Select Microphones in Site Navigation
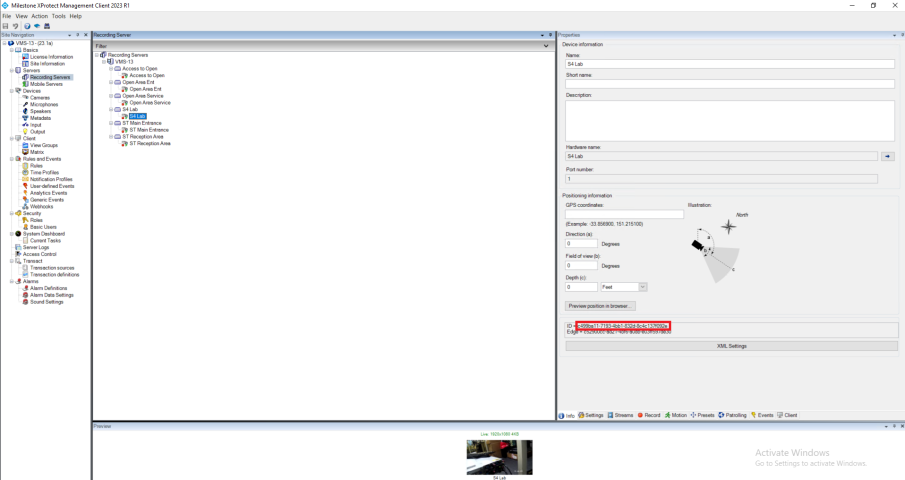This screenshot has width=905, height=480. [44, 104]
